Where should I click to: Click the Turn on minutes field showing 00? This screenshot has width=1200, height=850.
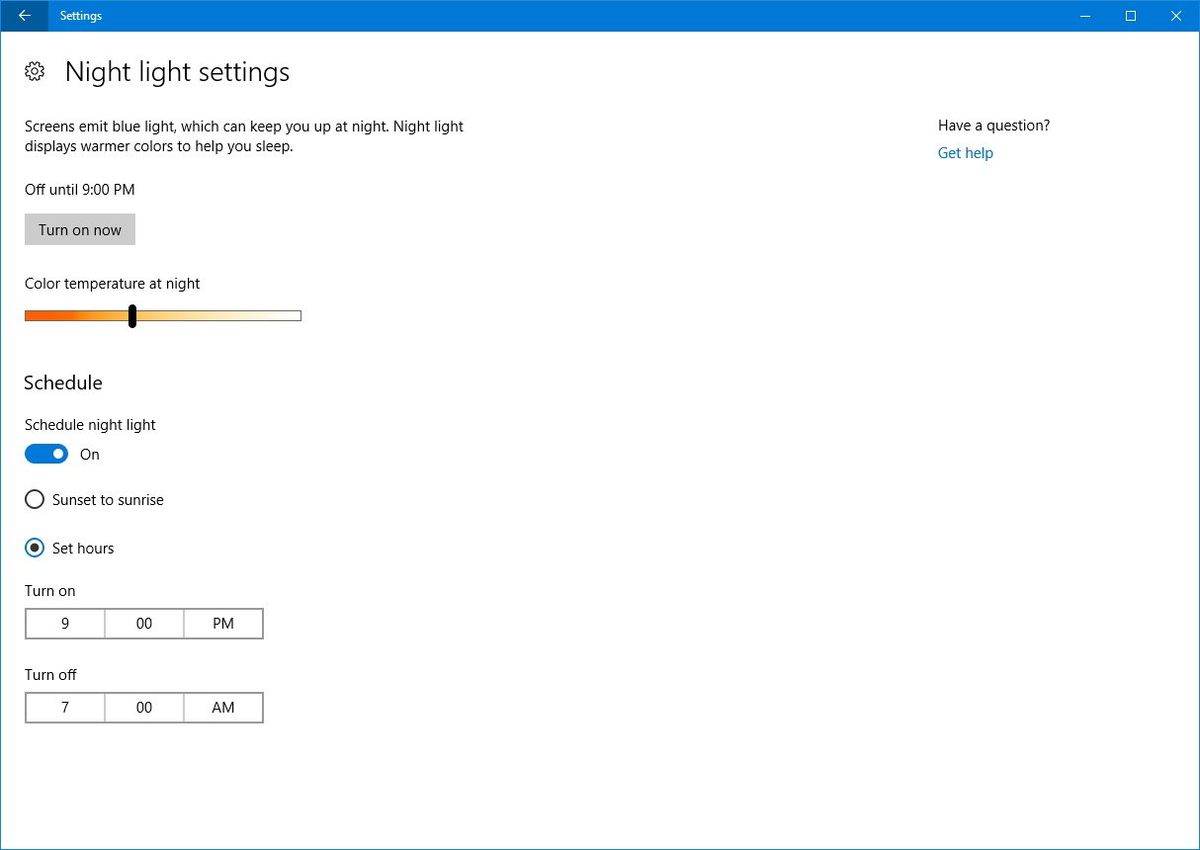click(143, 623)
